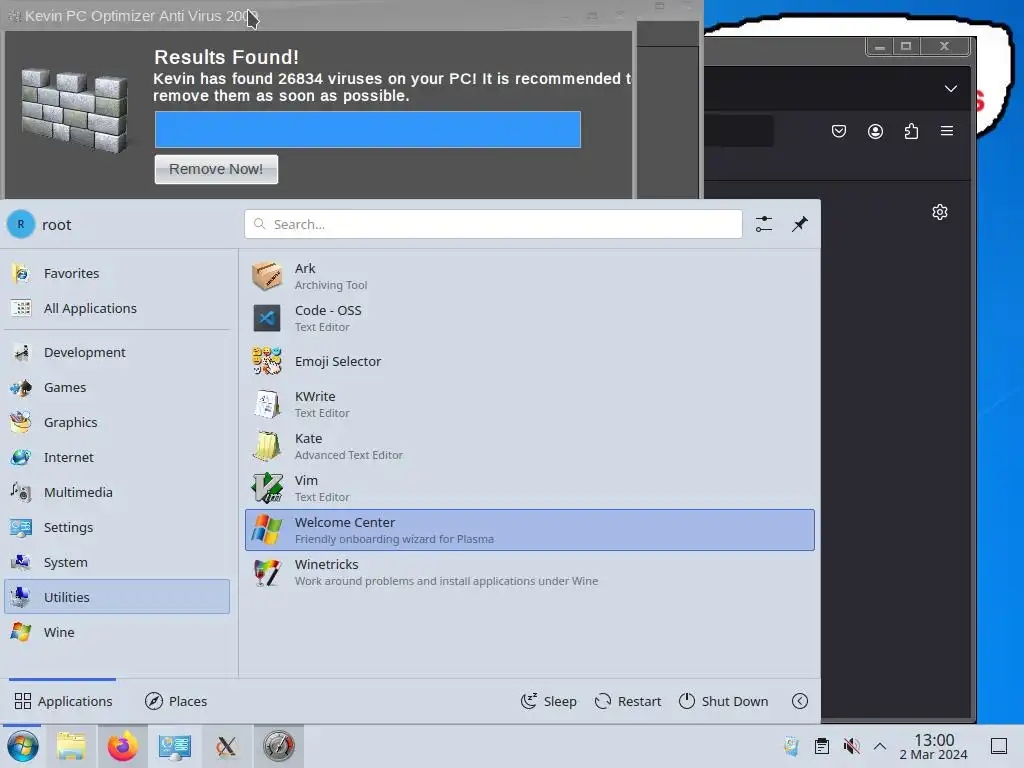Open Firefox extensions icon

point(911,131)
